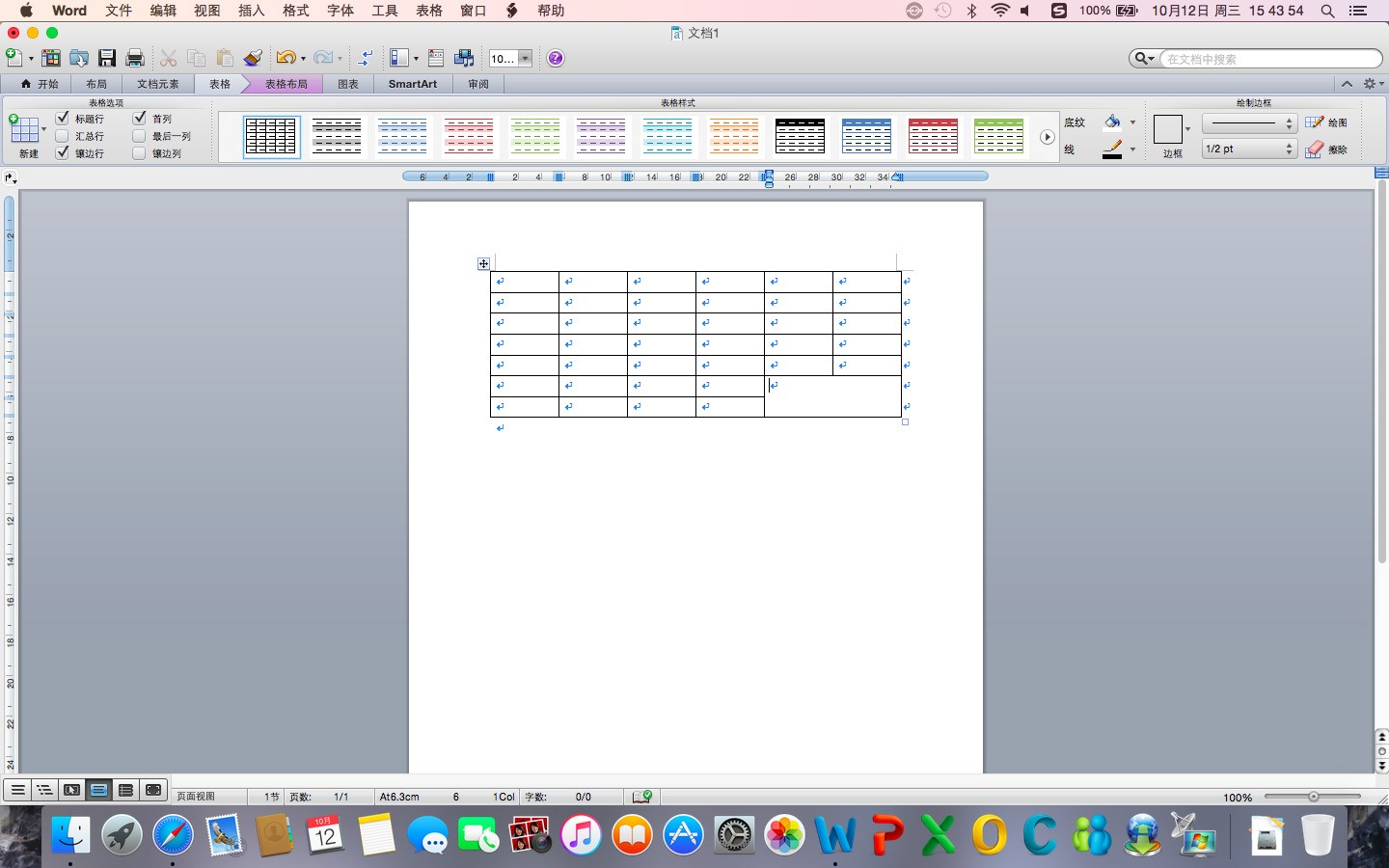Screen dimensions: 1389x868
Task: Open the 插入 menu in menu bar
Action: click(x=251, y=11)
